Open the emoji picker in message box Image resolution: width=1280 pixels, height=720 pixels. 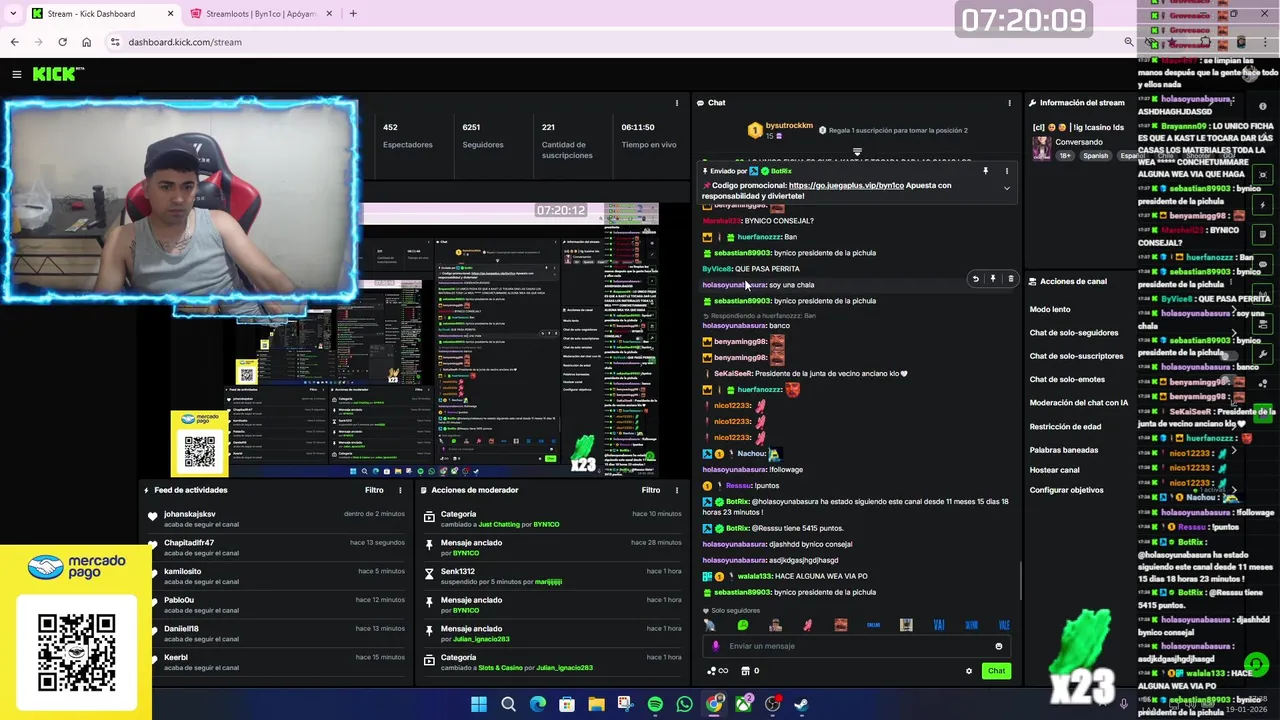pos(998,646)
